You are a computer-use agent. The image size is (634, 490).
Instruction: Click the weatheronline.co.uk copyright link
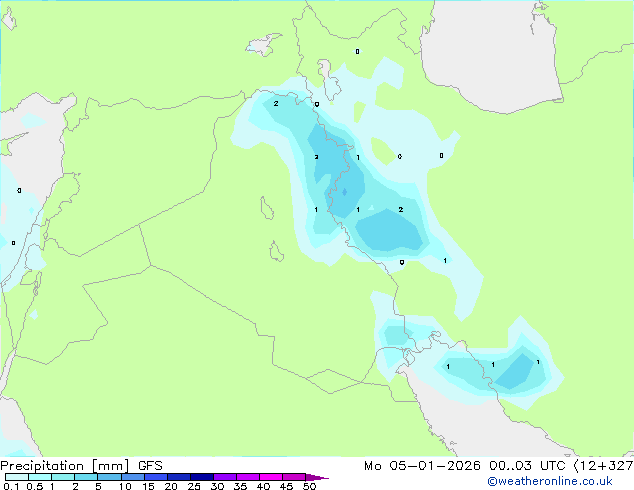click(550, 481)
